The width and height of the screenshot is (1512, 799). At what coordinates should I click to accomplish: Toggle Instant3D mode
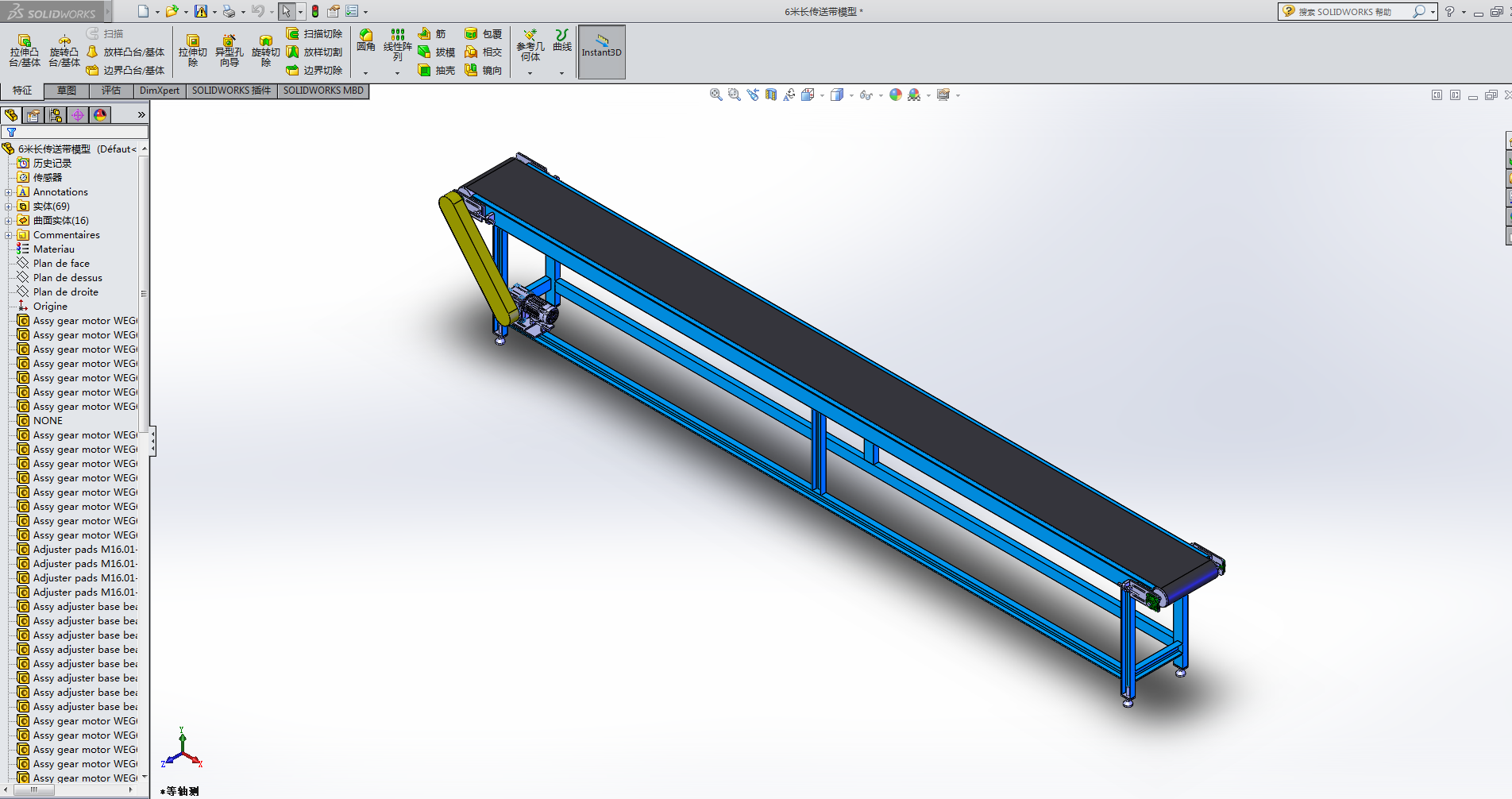[x=602, y=52]
